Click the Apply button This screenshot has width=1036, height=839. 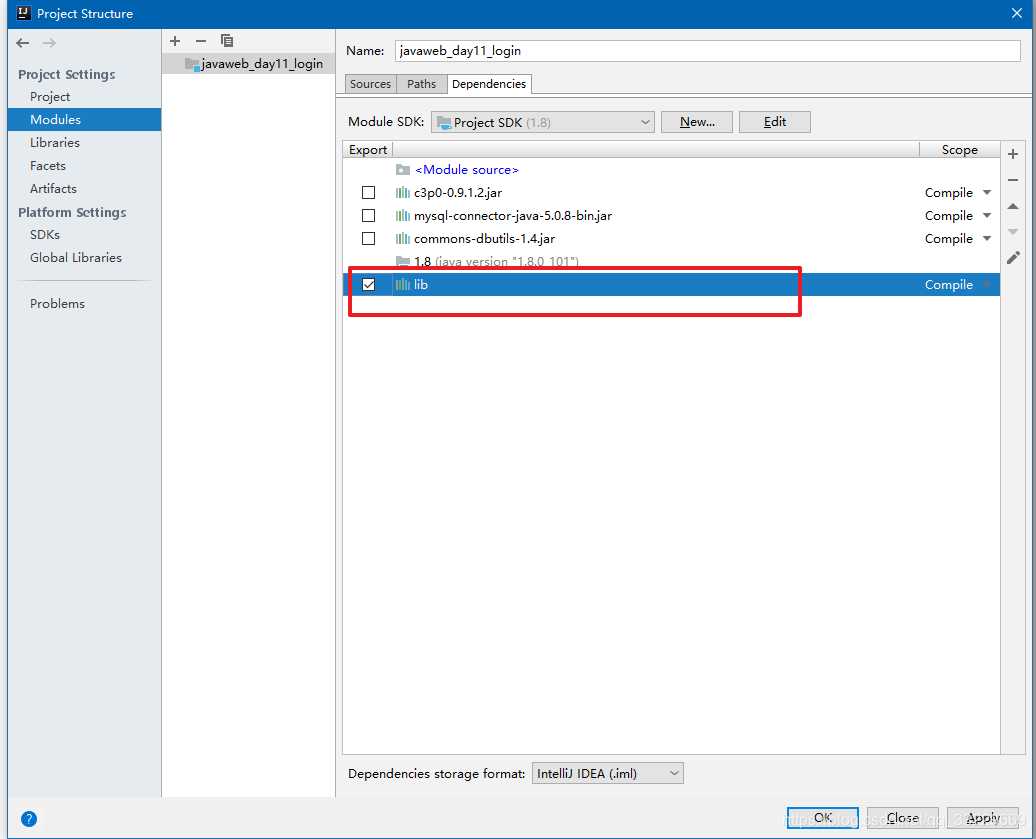click(x=982, y=818)
